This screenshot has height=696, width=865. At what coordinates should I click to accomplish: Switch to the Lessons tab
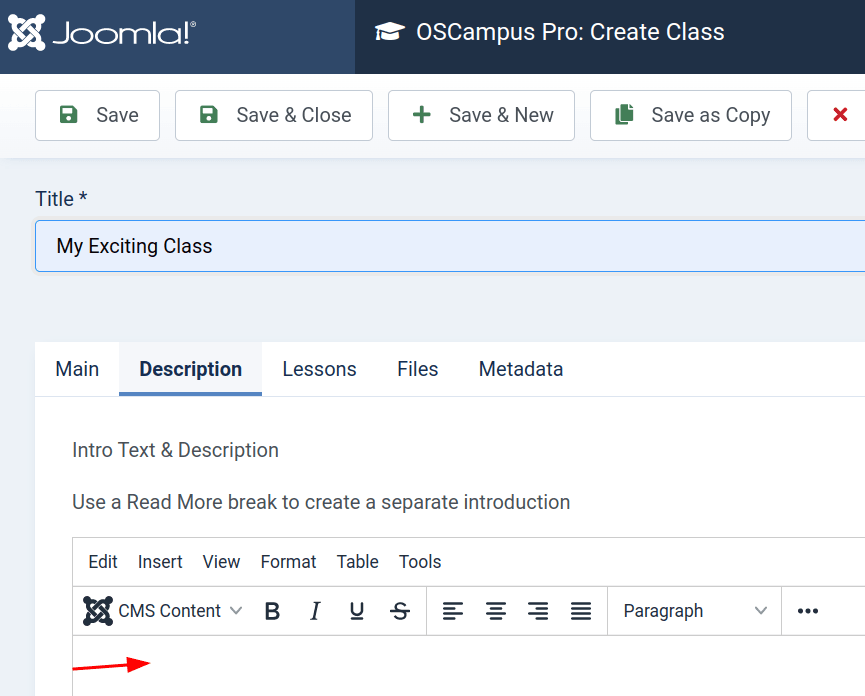pos(319,369)
